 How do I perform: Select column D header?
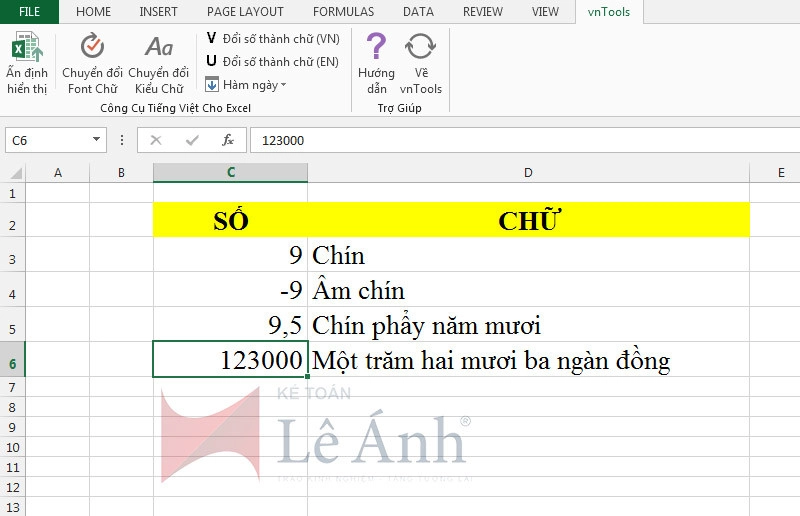(528, 173)
